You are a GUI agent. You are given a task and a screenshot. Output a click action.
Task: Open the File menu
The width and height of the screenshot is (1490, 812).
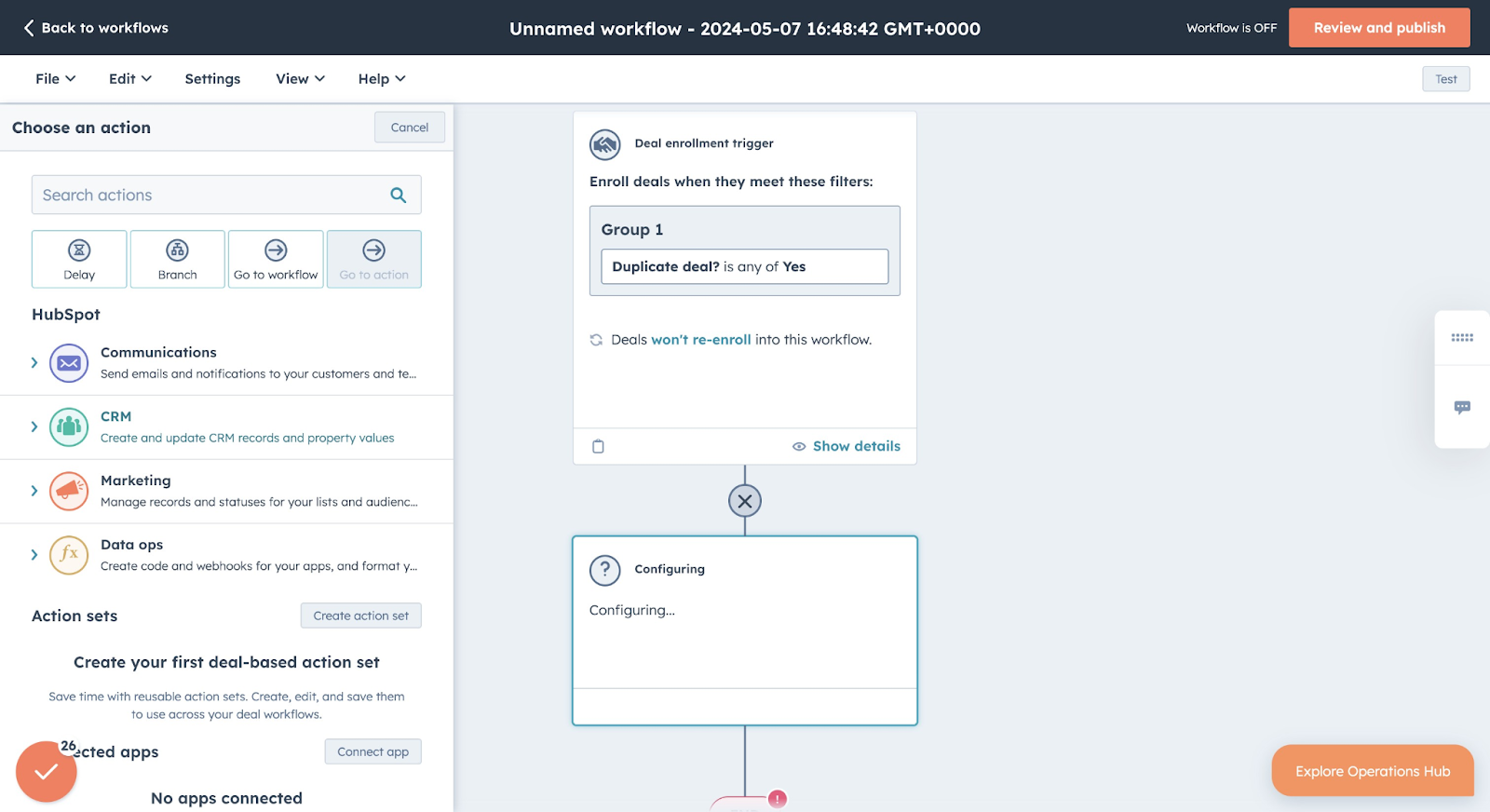pos(56,79)
